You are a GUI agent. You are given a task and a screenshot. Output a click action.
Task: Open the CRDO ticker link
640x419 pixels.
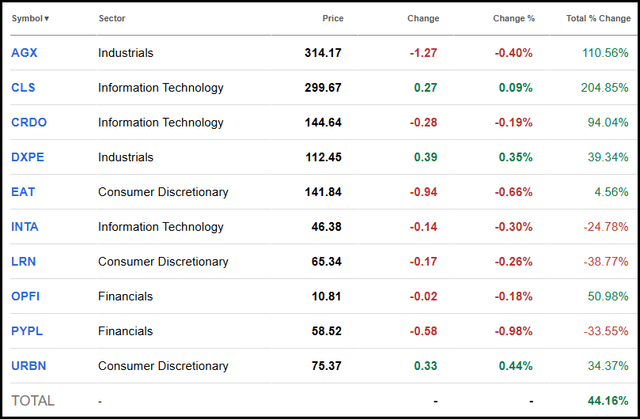(x=28, y=123)
